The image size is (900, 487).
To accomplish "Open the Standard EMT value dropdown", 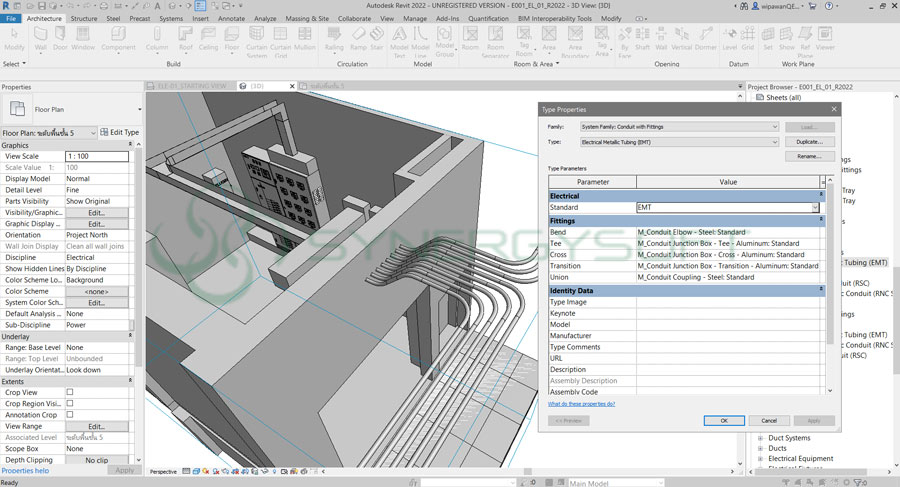I will pos(815,207).
